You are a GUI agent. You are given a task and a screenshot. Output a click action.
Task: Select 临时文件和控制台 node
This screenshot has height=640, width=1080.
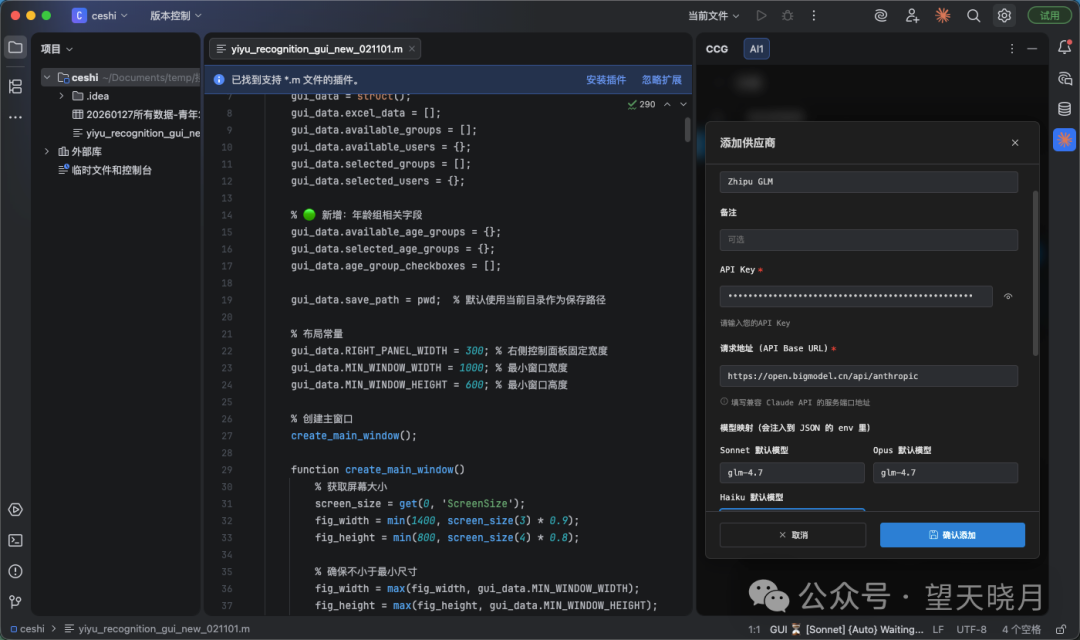(105, 170)
